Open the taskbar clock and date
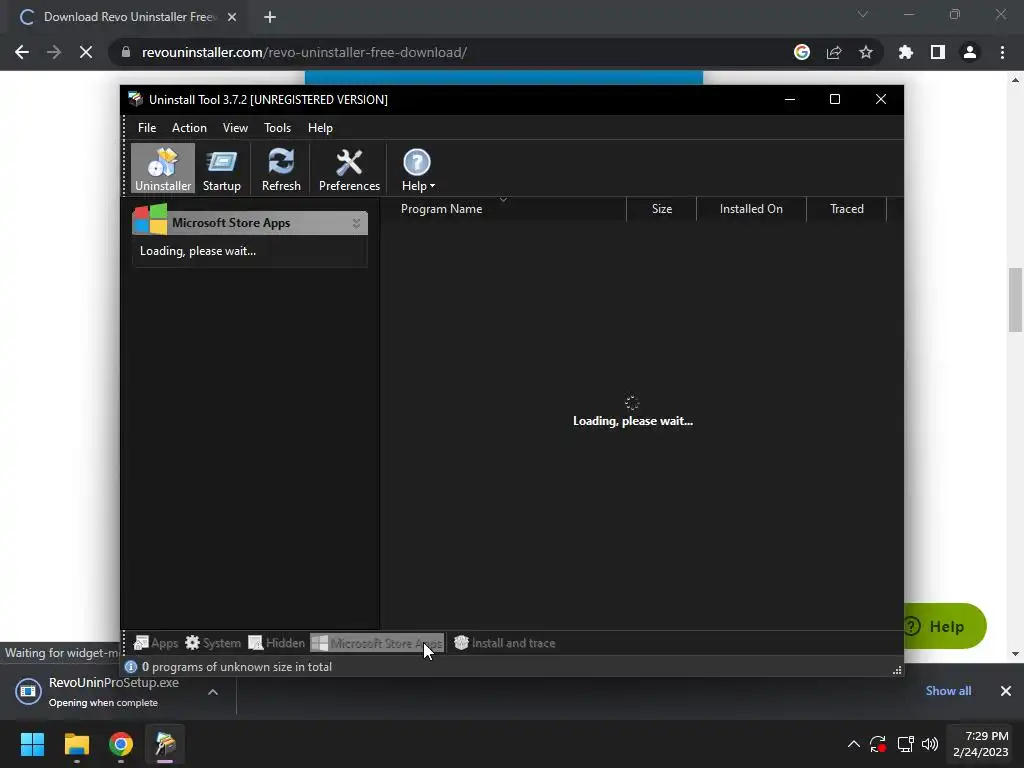This screenshot has height=768, width=1024. click(980, 744)
